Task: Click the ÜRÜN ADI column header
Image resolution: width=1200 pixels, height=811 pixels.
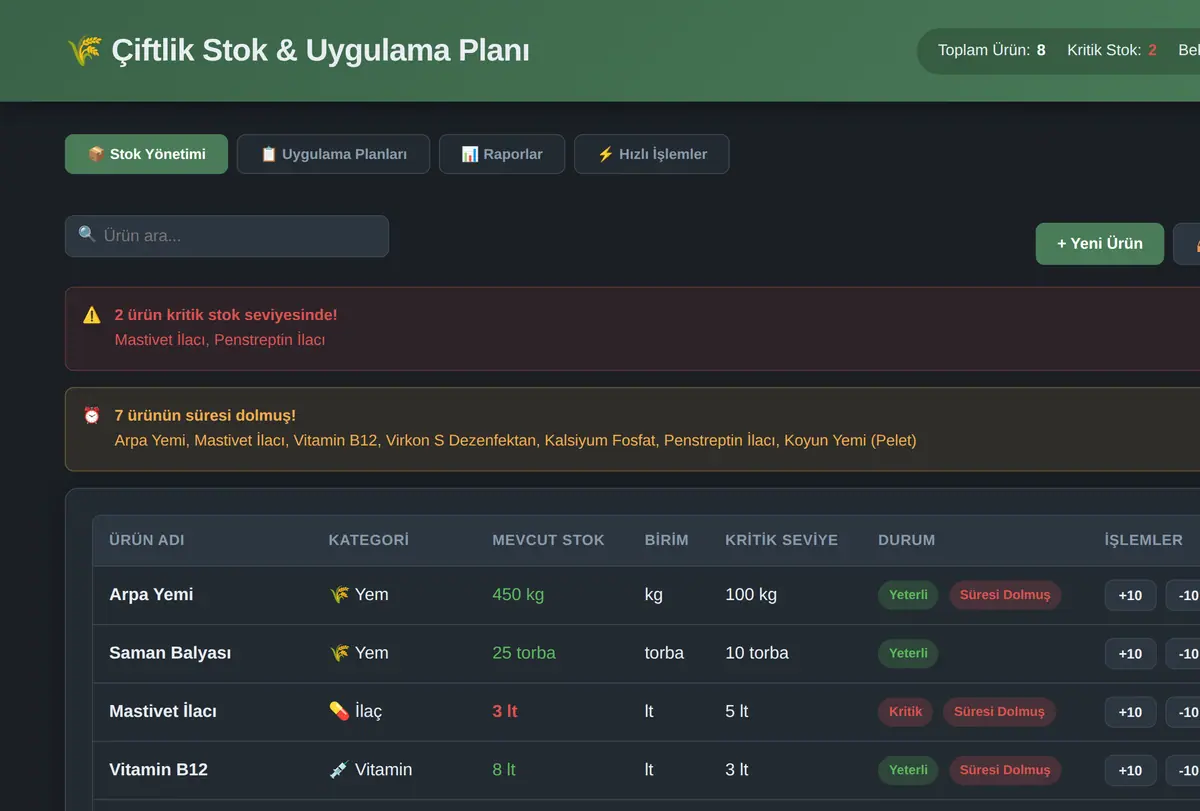Action: [x=147, y=540]
